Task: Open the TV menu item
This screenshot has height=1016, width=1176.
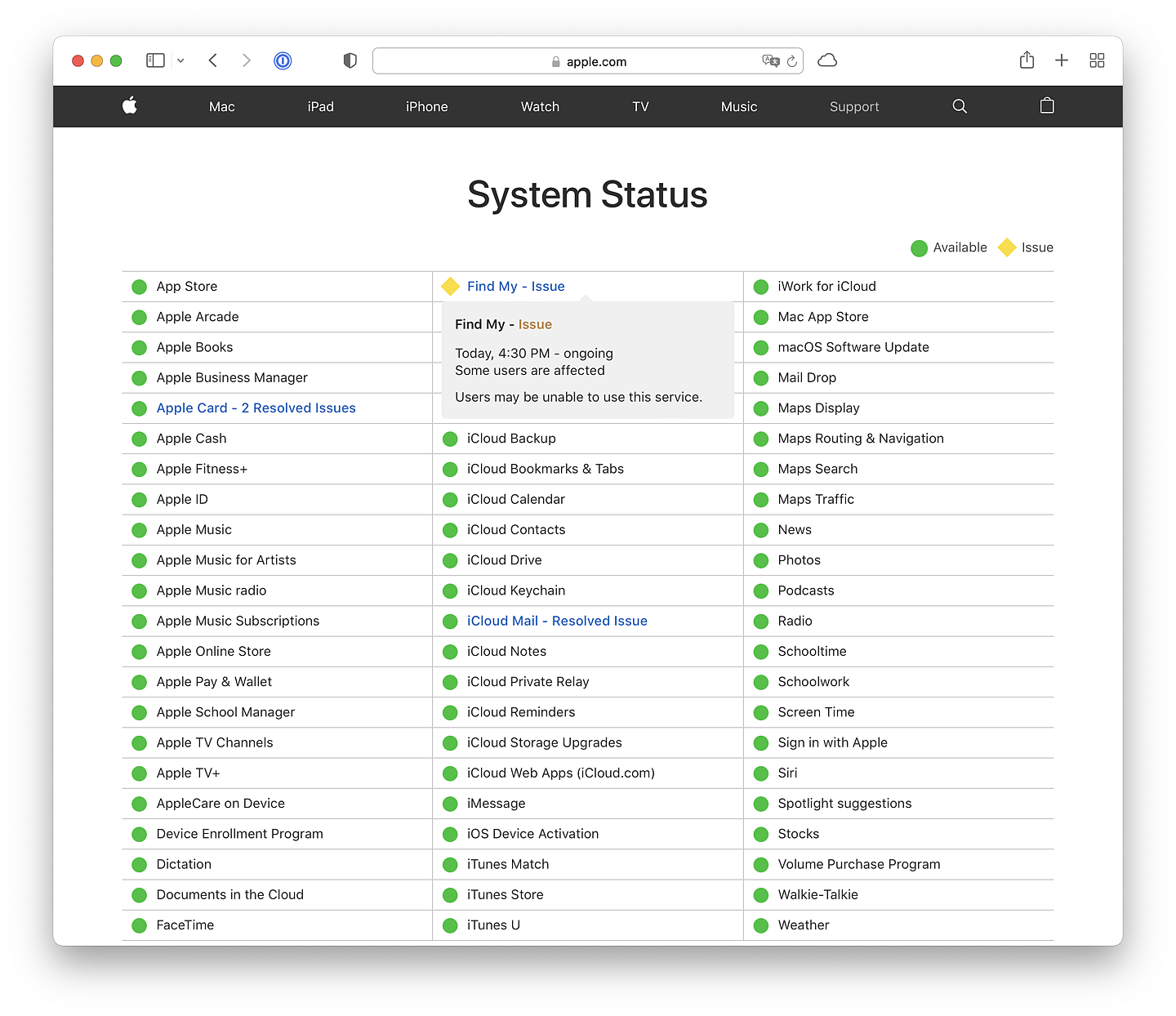Action: 640,107
